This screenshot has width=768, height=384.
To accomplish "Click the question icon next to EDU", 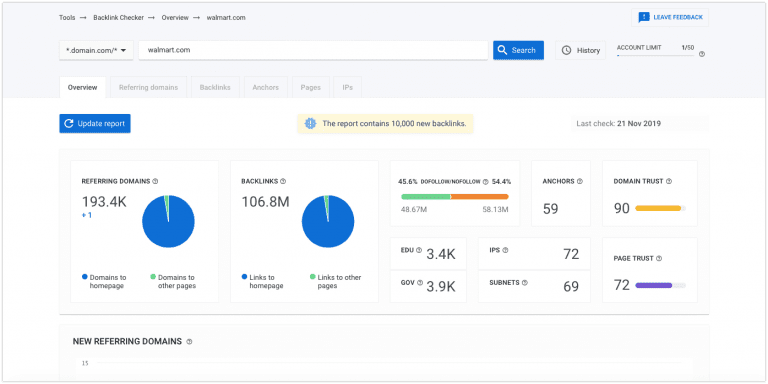I will pos(419,250).
